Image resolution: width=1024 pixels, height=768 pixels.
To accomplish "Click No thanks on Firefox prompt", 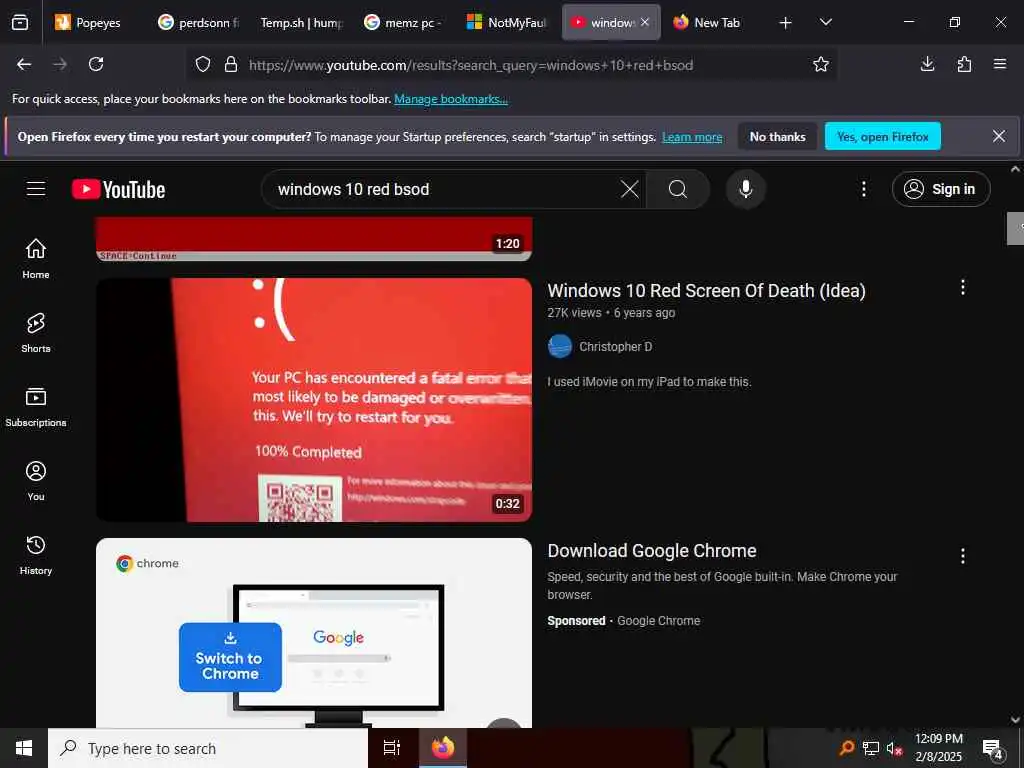I will tap(777, 136).
